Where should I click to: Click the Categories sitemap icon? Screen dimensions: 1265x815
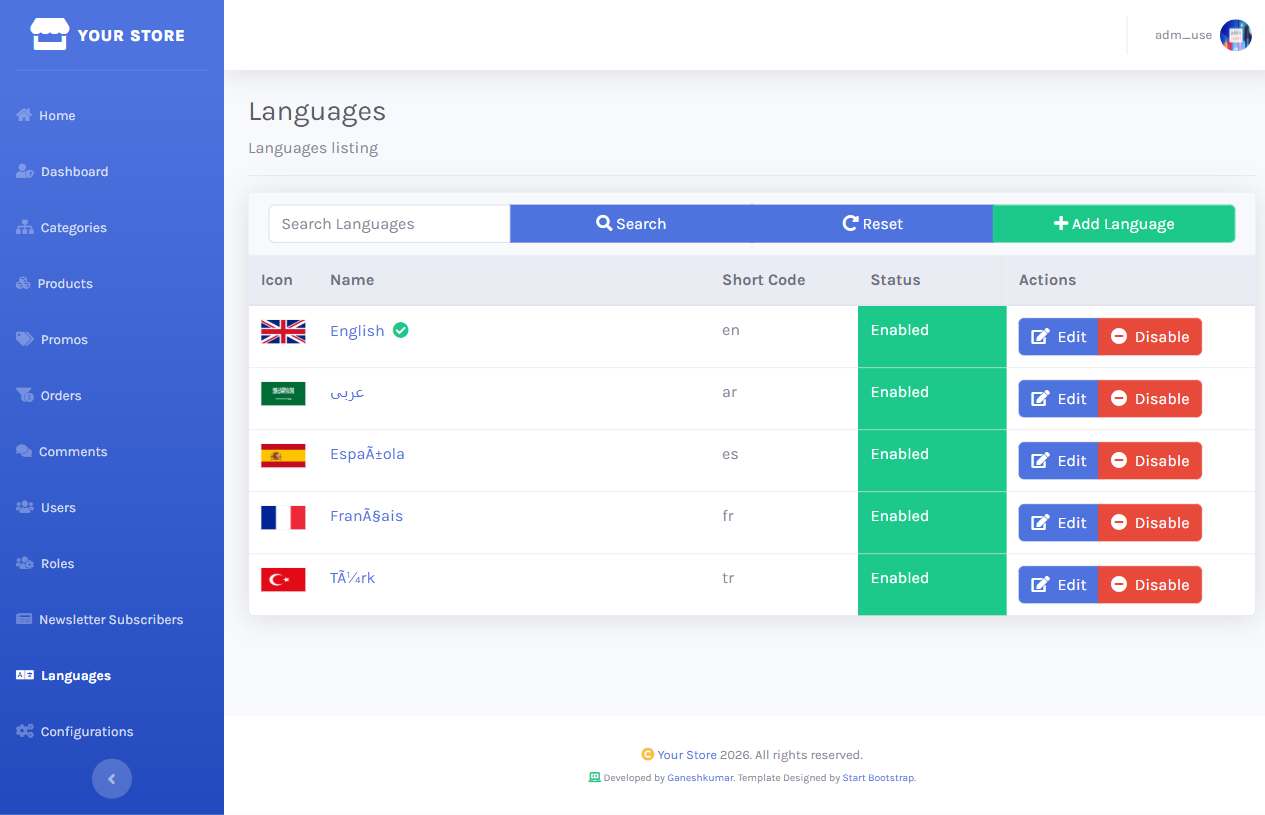coord(25,227)
